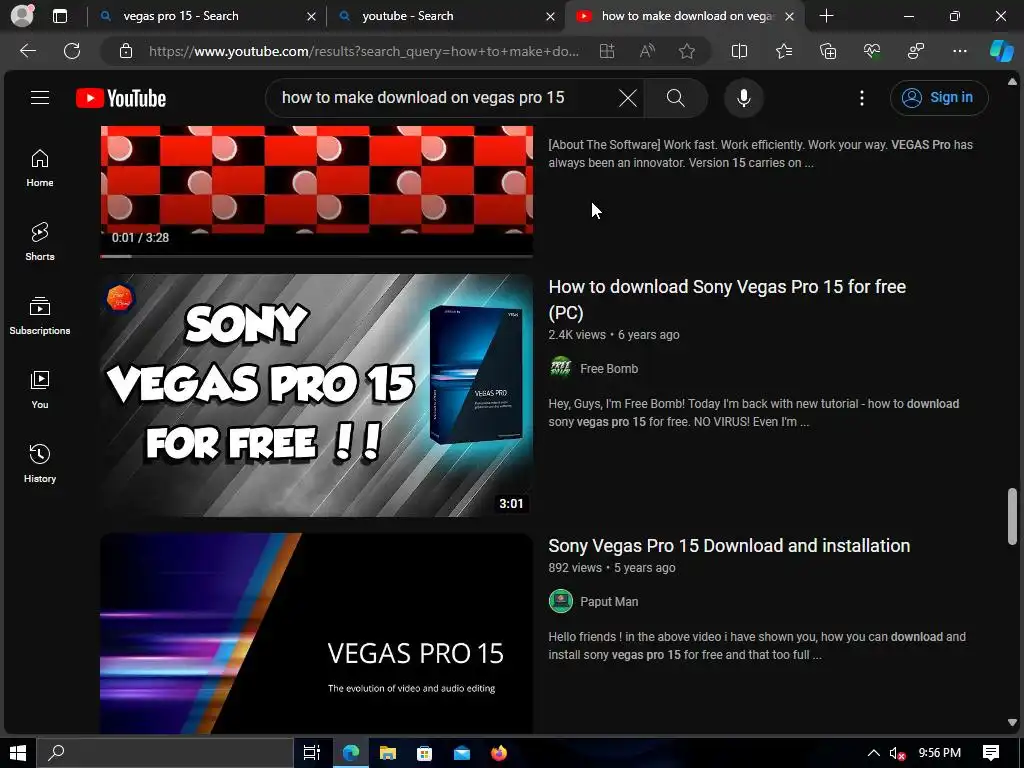View site information lock icon
The image size is (1024, 768).
[x=126, y=51]
